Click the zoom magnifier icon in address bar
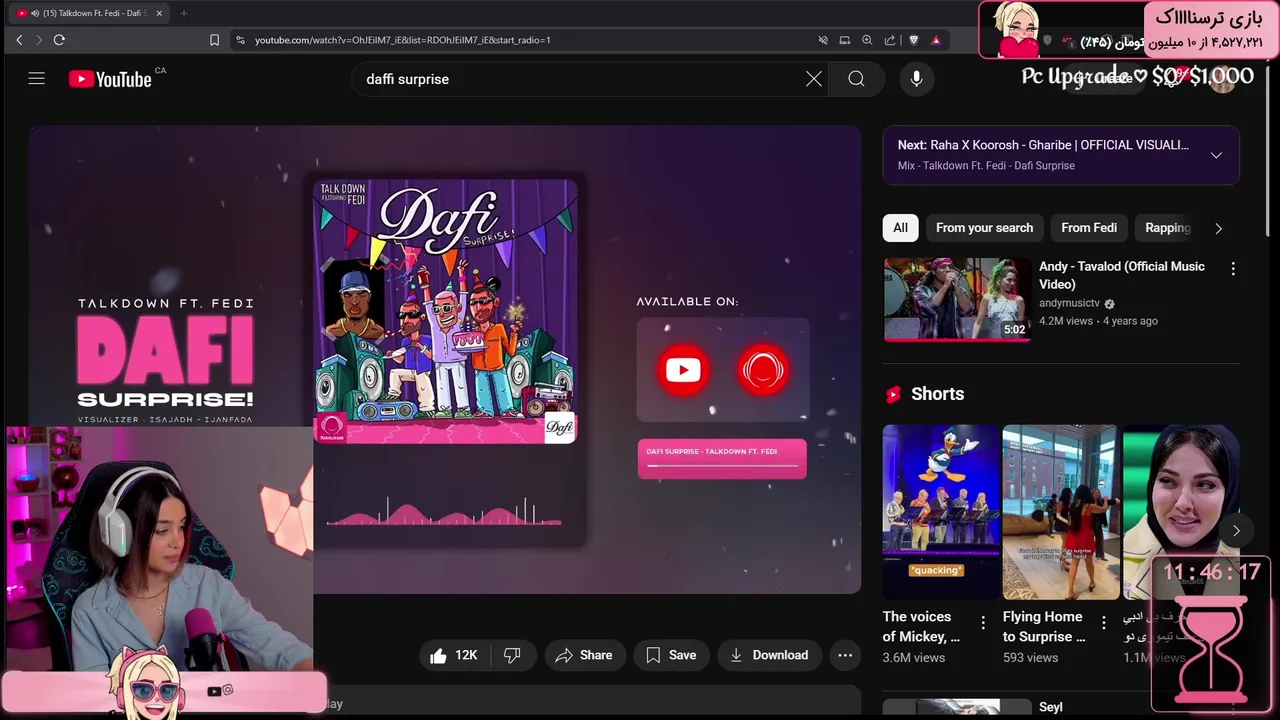Screen dimensions: 1280x720 pos(867,40)
